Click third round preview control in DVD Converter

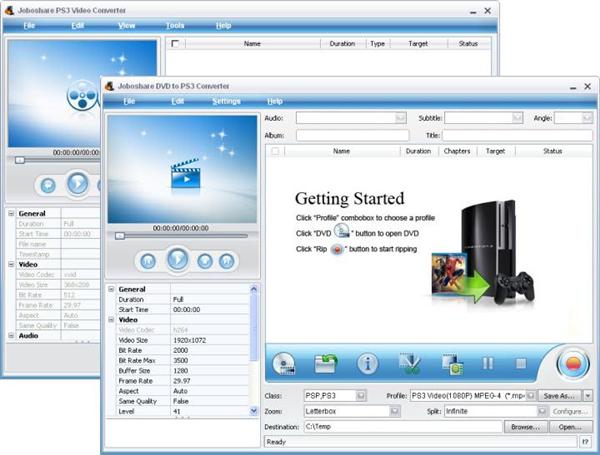coord(205,261)
